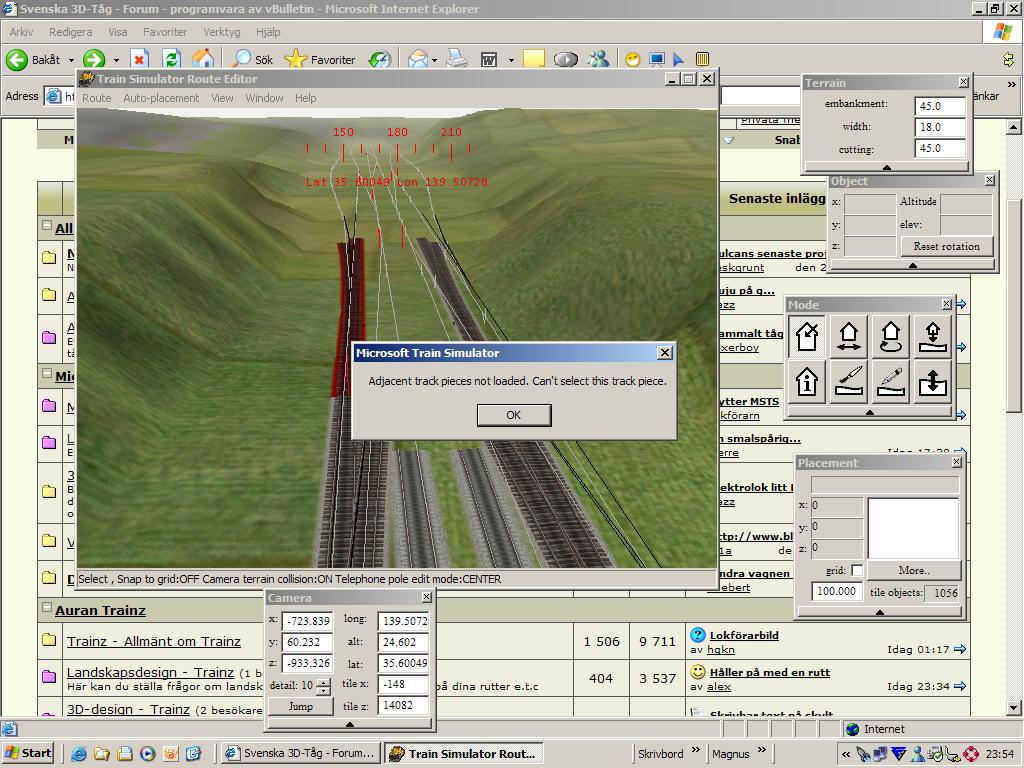Open the 'Trainz - Allmänt om Trainz' forum link

click(154, 641)
